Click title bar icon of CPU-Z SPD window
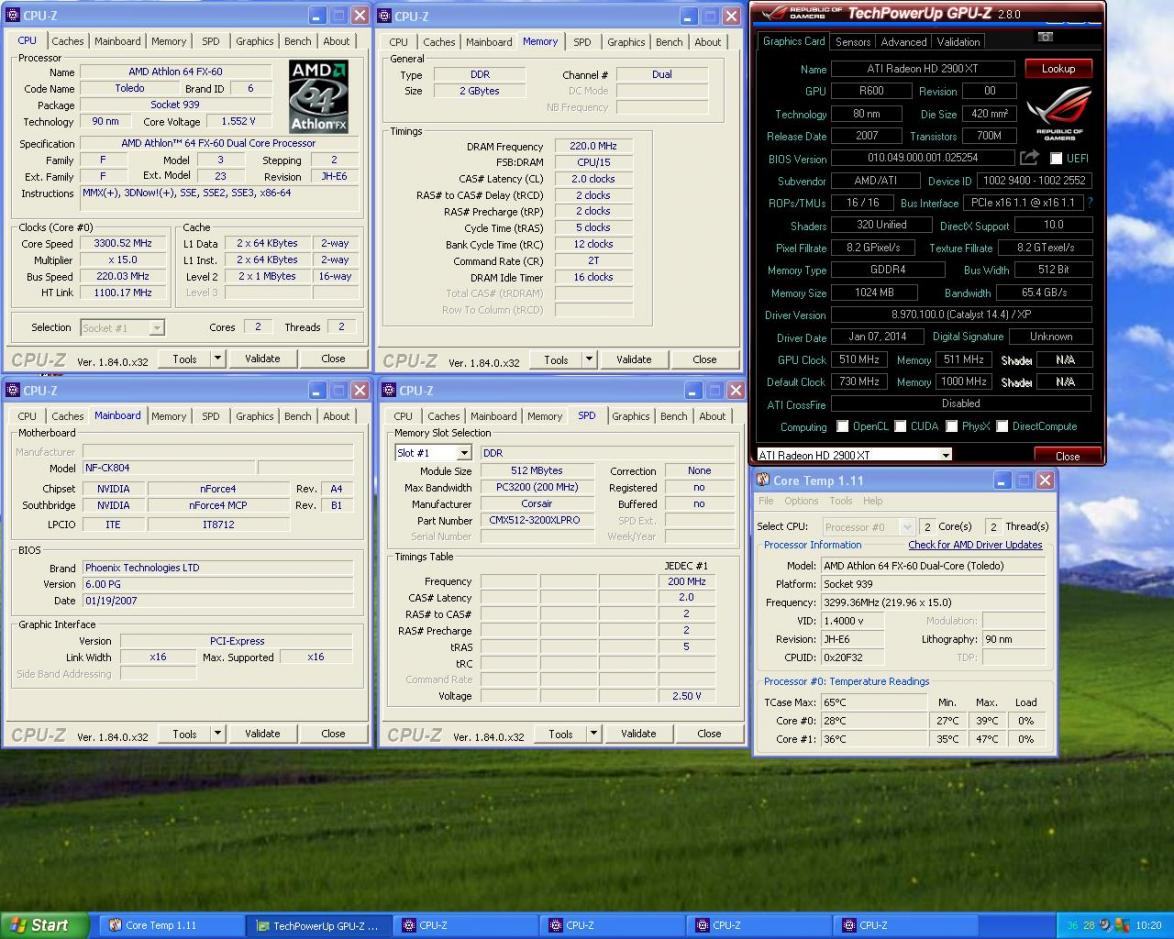 389,390
